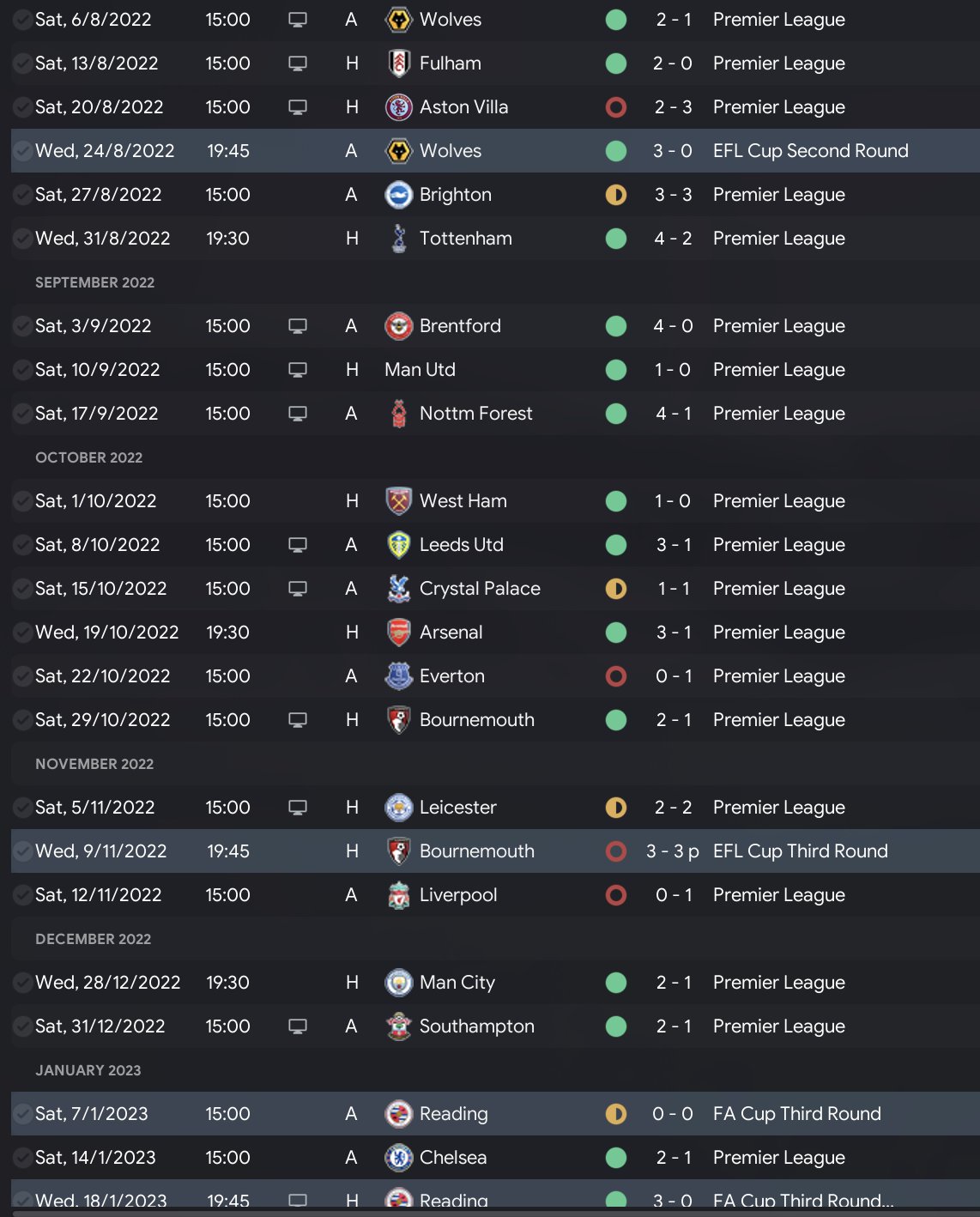Click TV broadcast icon on Leicester fixture row
The width and height of the screenshot is (980, 1217).
click(x=298, y=808)
